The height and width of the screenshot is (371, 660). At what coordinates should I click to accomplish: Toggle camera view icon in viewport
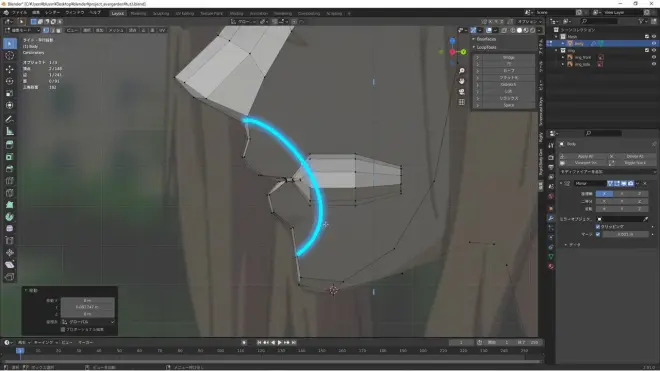point(462,91)
